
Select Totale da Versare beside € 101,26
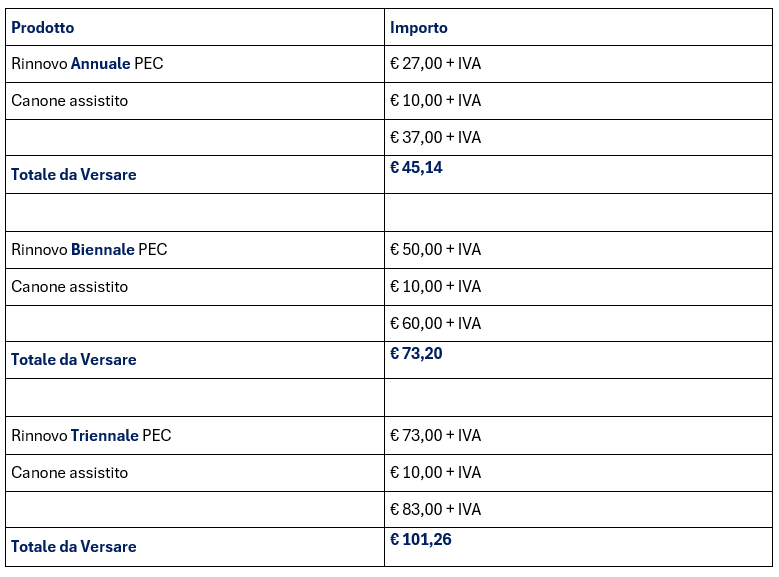tap(73, 546)
